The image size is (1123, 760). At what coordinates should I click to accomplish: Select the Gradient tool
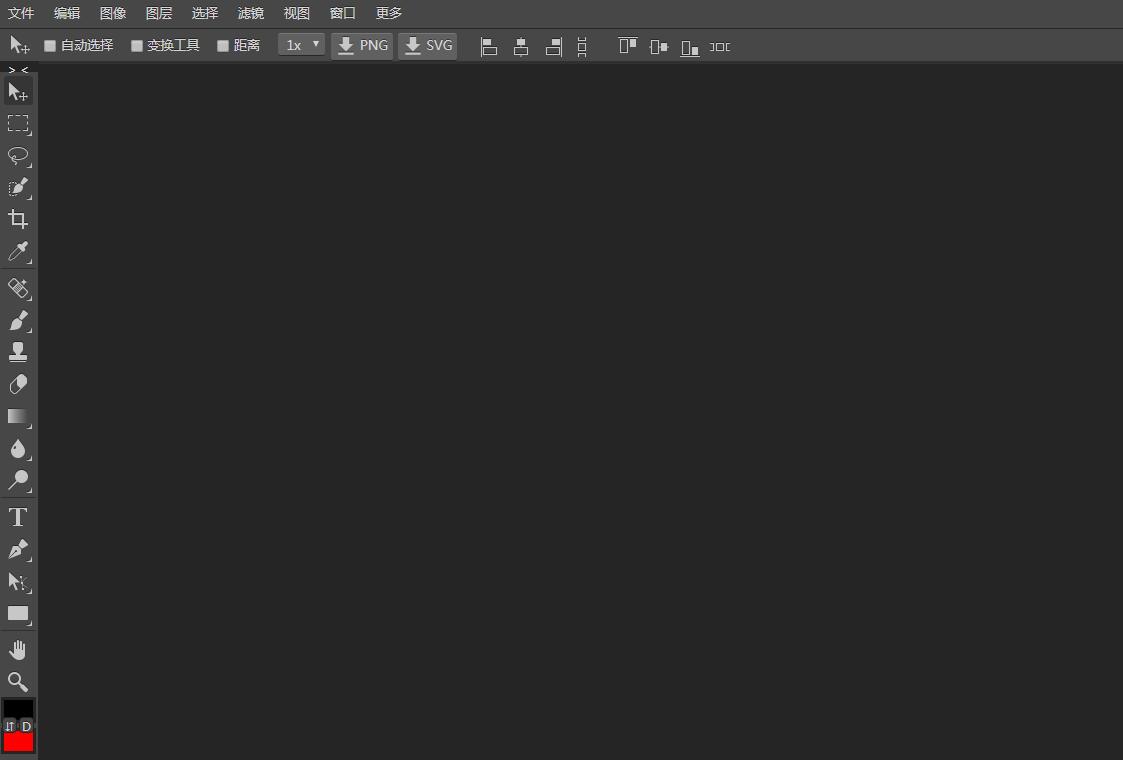pos(18,416)
